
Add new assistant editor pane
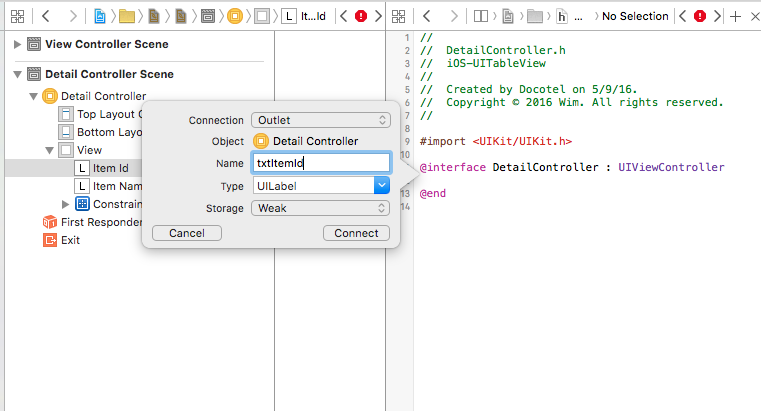[735, 16]
